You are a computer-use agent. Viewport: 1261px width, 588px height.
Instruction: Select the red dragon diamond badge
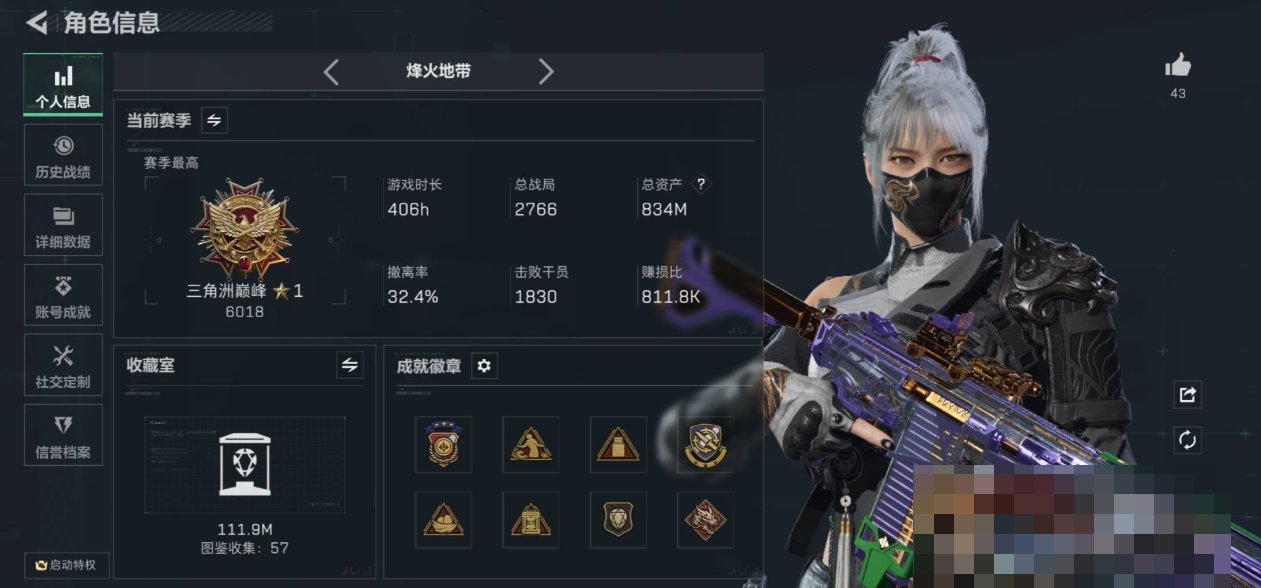705,519
